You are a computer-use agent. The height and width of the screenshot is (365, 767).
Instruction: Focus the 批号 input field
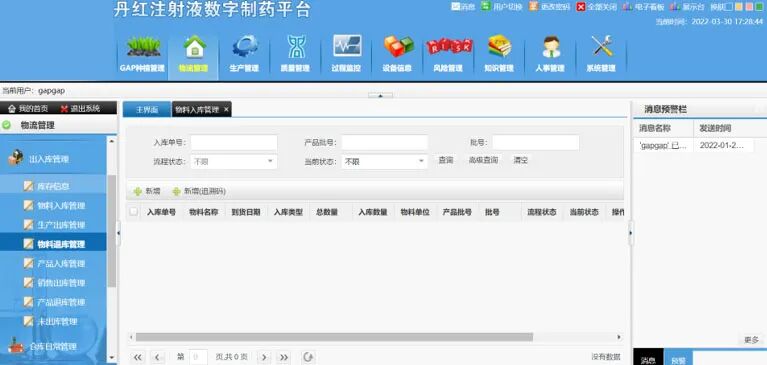[536, 142]
